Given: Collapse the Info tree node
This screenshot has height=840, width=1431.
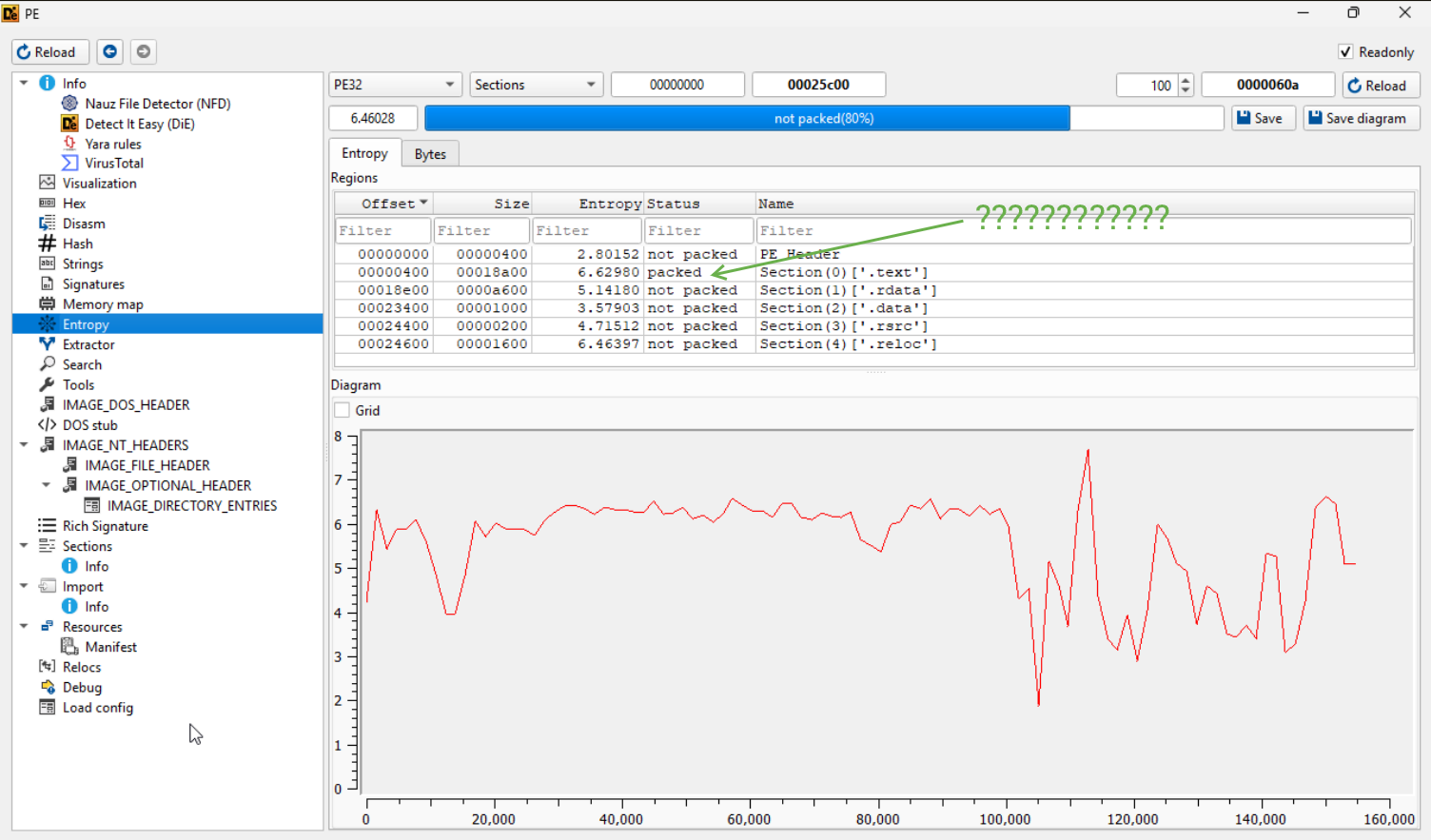Looking at the screenshot, I should 24,83.
